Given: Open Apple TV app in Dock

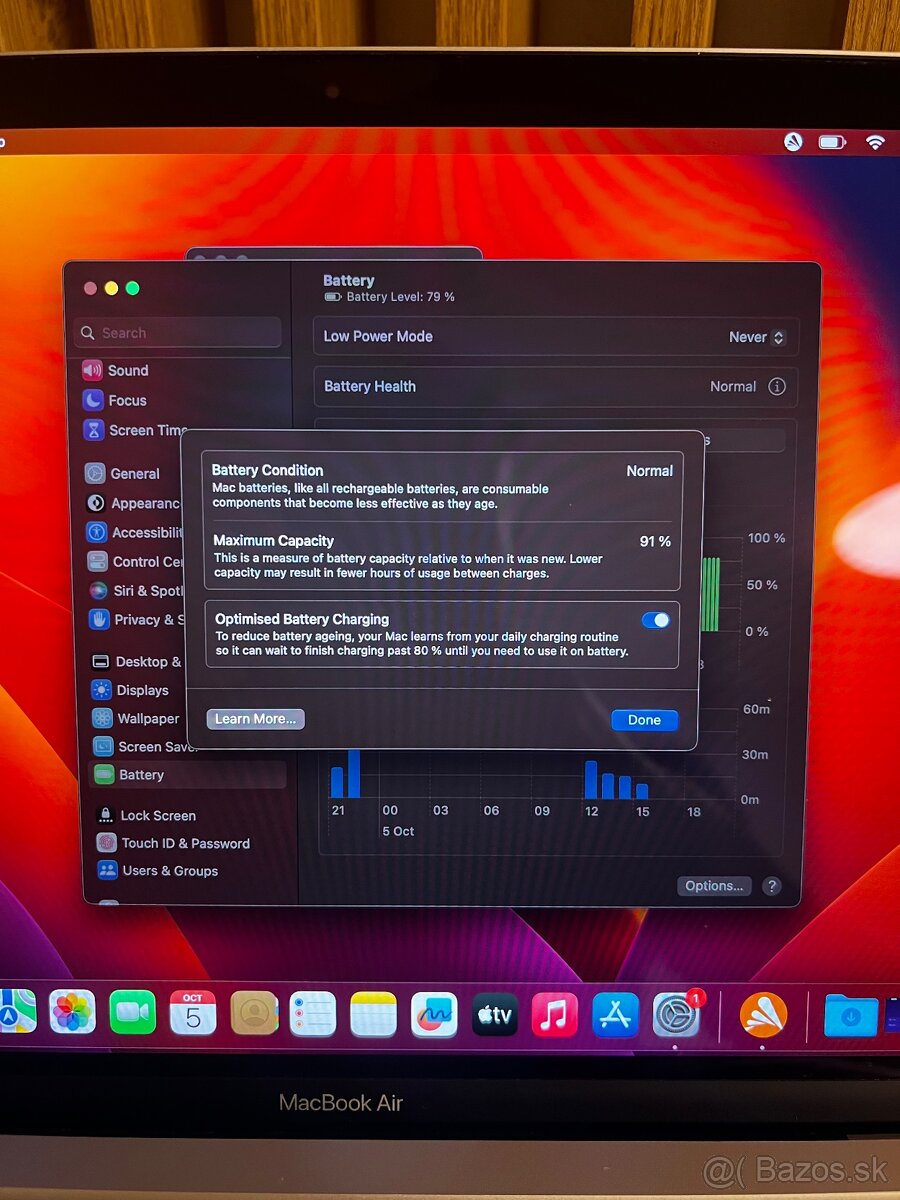Looking at the screenshot, I should pos(495,1015).
